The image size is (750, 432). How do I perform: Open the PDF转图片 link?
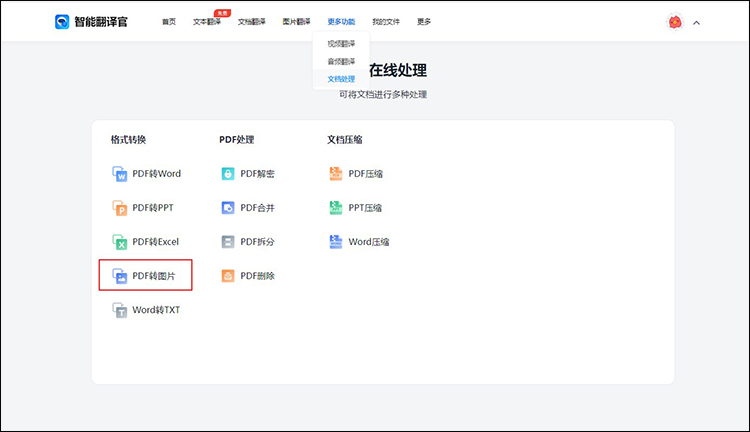click(154, 276)
